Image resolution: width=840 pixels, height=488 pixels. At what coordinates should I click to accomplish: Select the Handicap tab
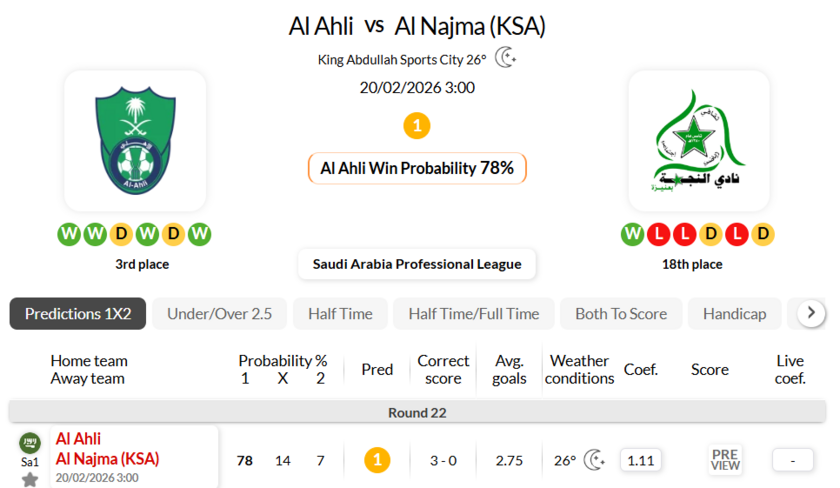click(x=734, y=314)
